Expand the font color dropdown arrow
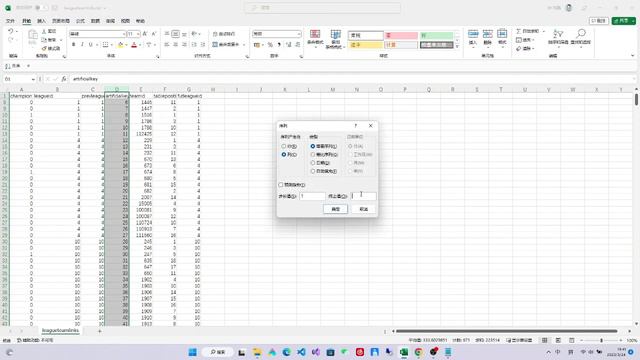The width and height of the screenshot is (640, 360). point(140,44)
